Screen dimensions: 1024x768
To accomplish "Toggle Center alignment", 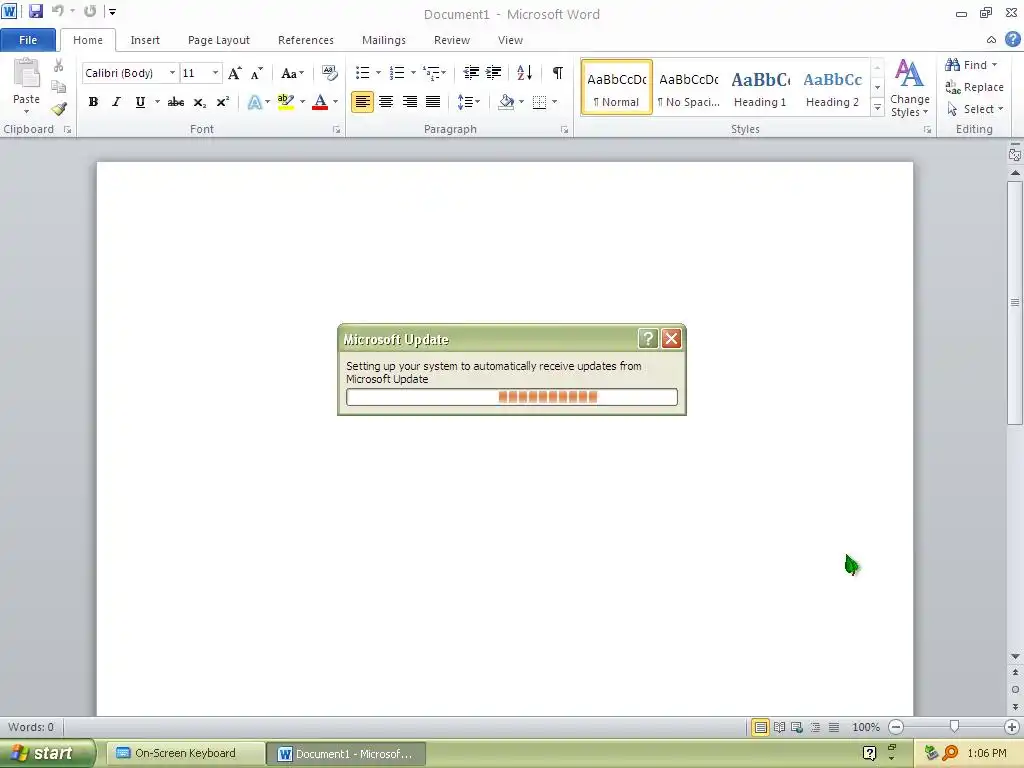I will coord(386,102).
